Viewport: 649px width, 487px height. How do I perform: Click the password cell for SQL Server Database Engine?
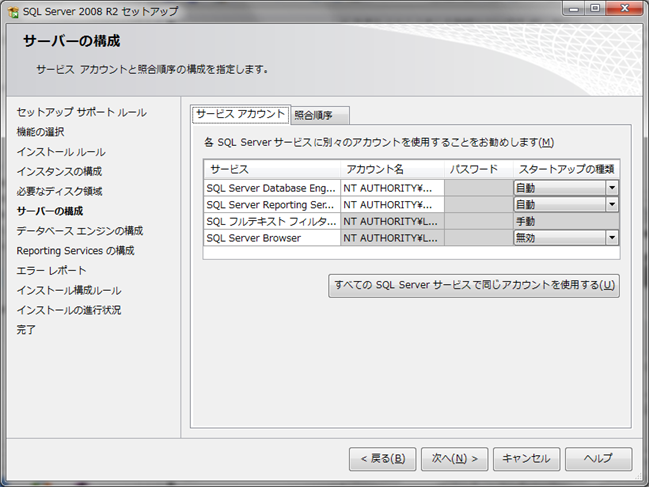478,188
